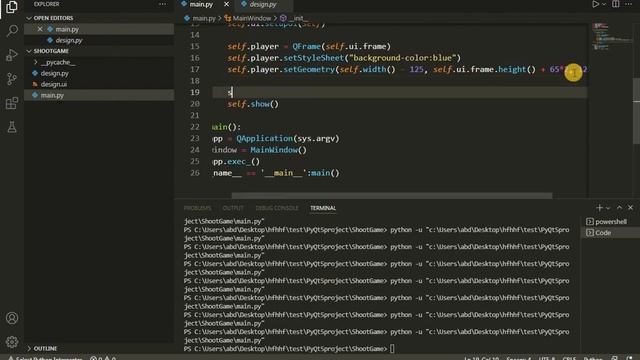Open the Manage gear menu
The width and height of the screenshot is (640, 360).
click(x=12, y=342)
